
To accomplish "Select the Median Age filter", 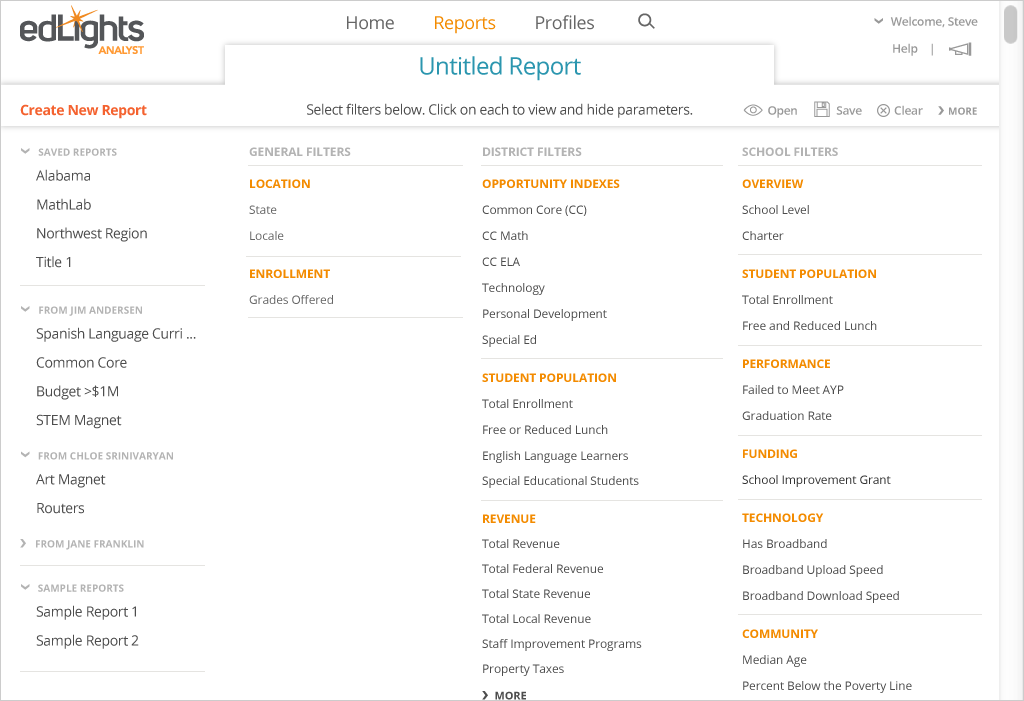I will pos(774,660).
